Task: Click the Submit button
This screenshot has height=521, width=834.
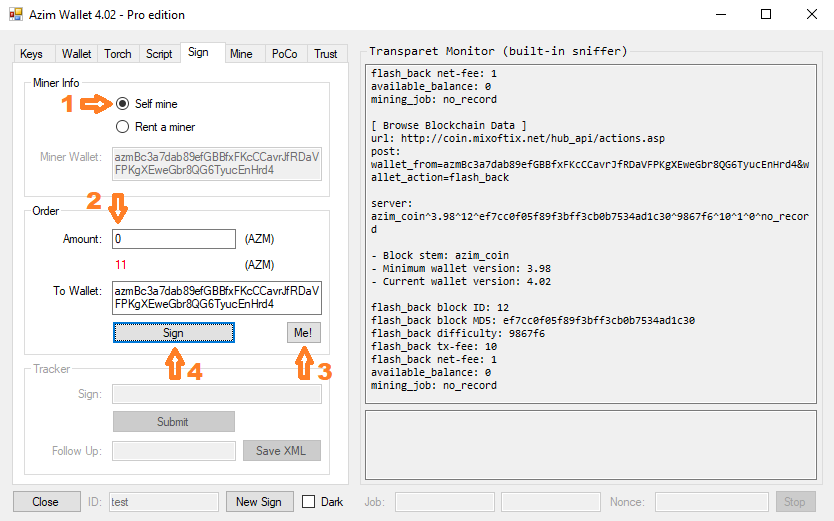Action: [173, 422]
